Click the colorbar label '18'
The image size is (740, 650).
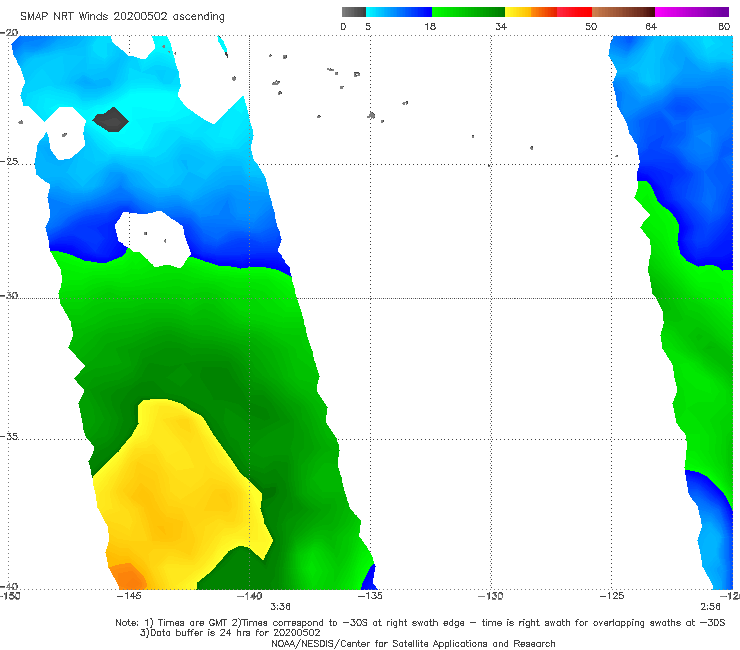430,26
